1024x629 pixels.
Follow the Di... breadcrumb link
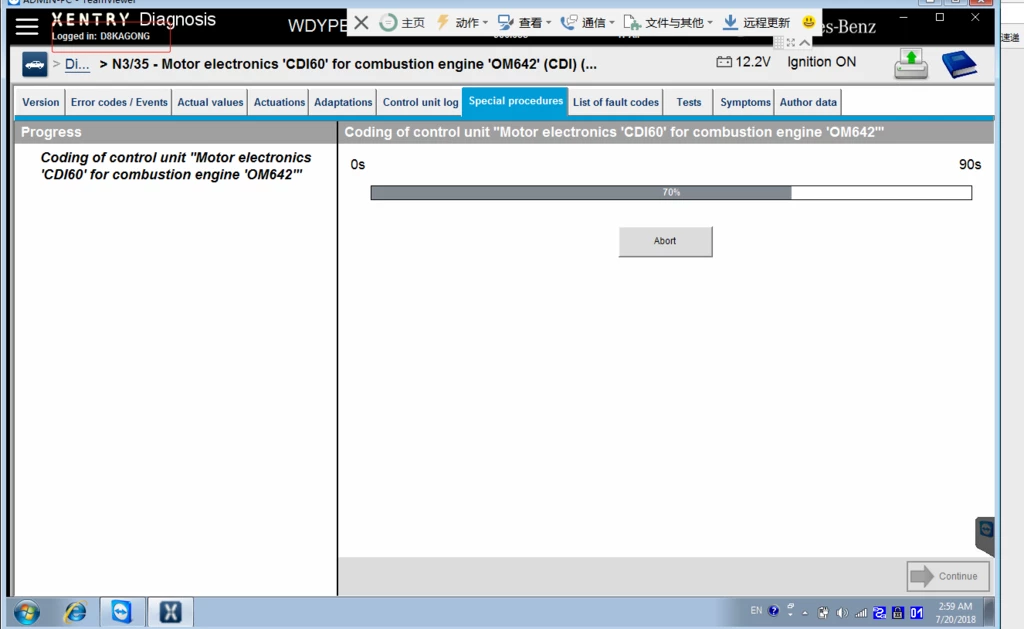click(x=76, y=64)
